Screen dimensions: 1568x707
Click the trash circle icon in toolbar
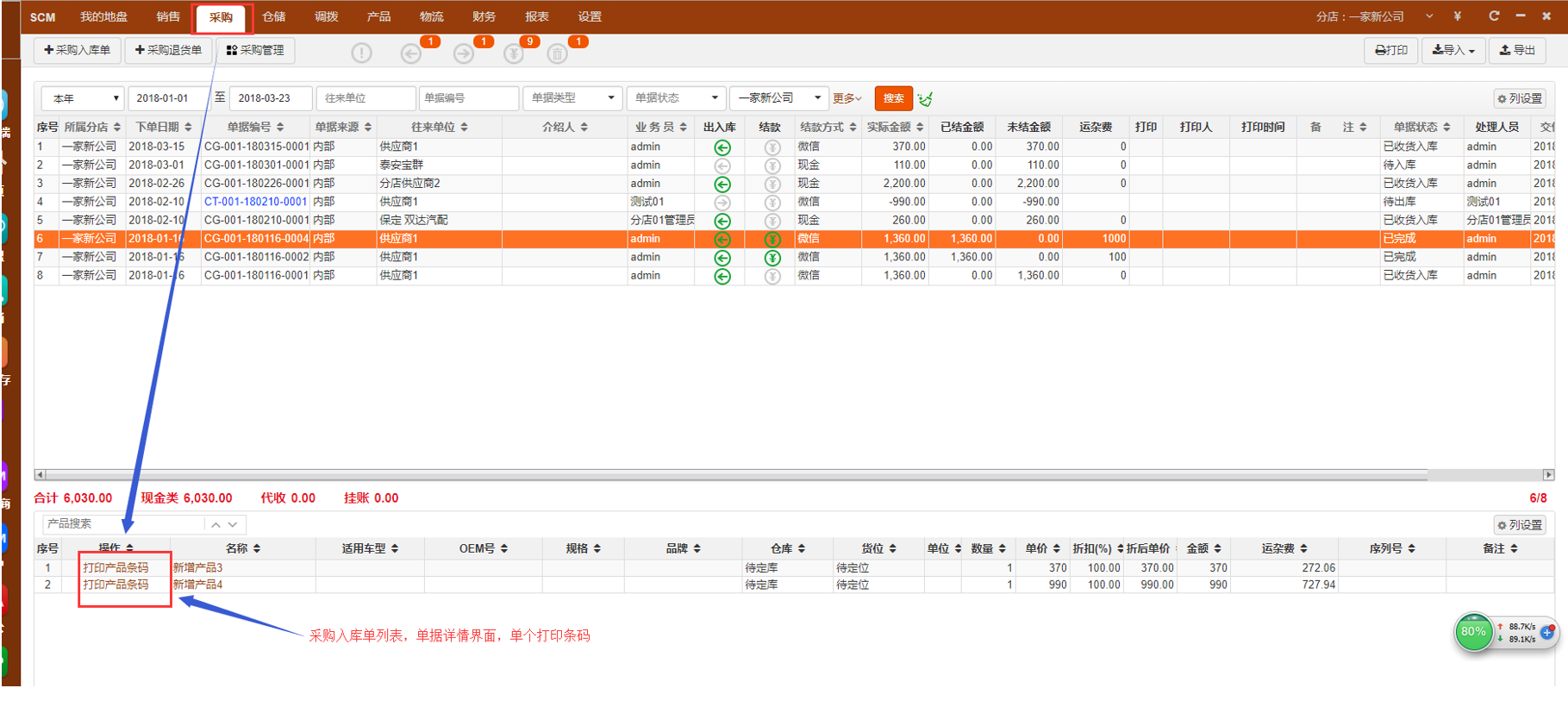point(558,54)
